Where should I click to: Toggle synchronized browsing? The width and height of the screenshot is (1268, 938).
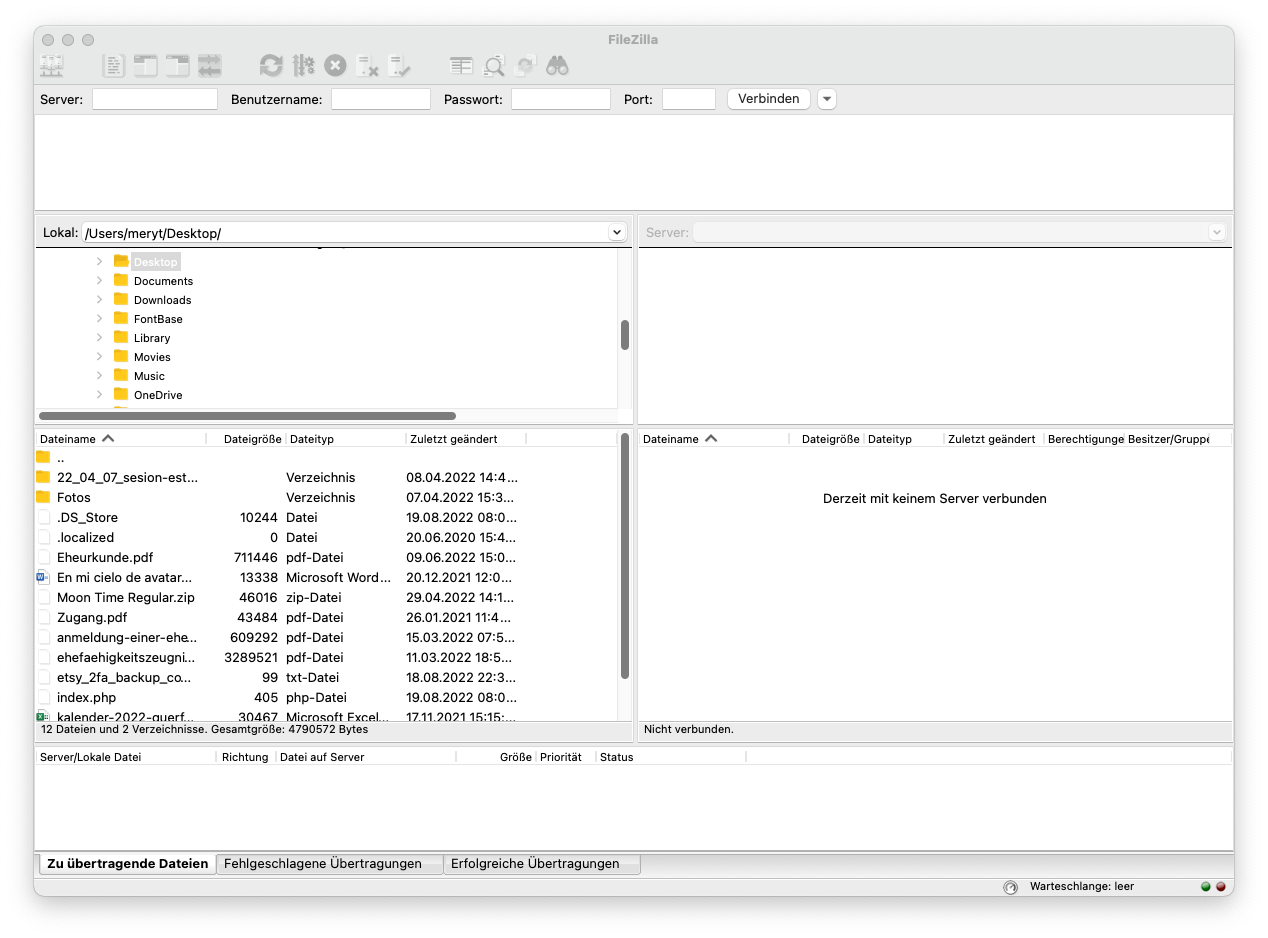pyautogui.click(x=525, y=65)
